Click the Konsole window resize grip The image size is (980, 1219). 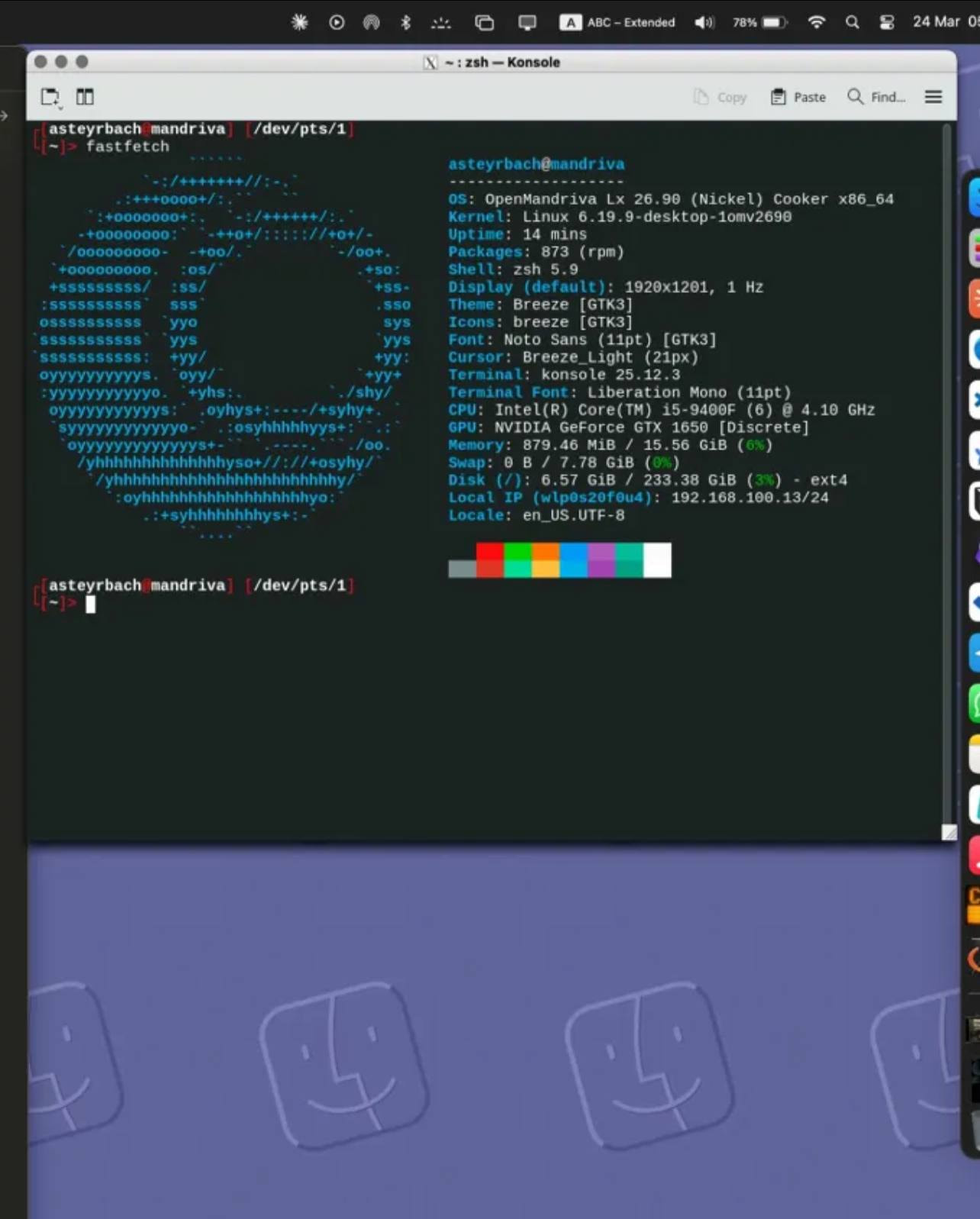(948, 832)
